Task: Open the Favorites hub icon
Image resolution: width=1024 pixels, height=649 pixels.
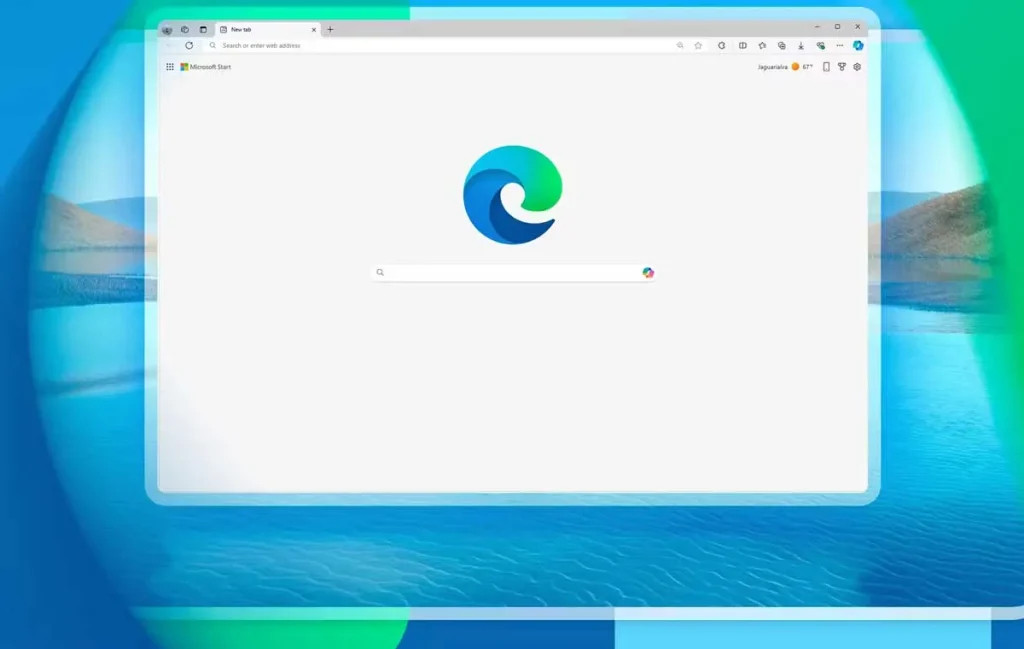Action: click(762, 46)
